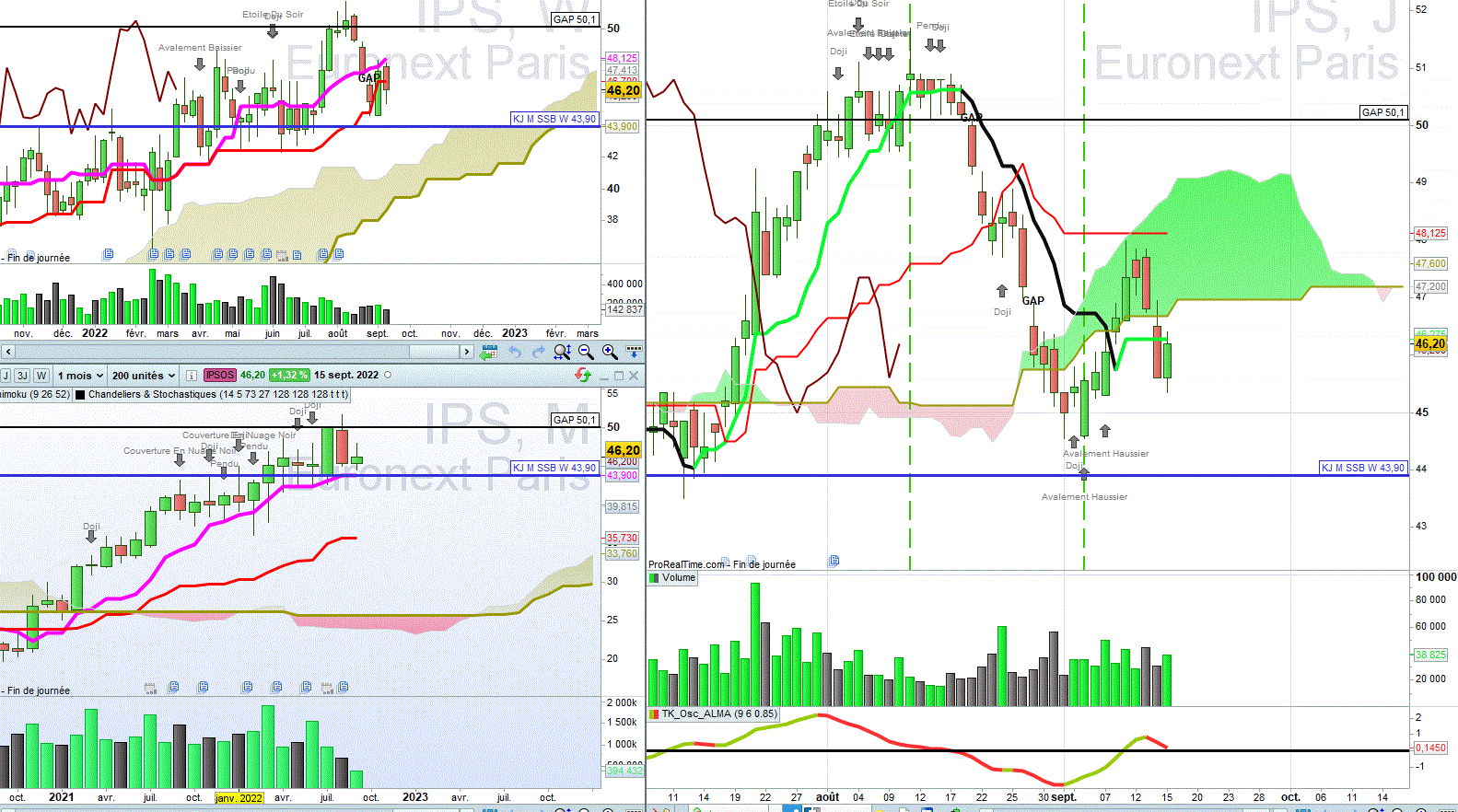The height and width of the screenshot is (812, 1458).
Task: Click the +1,32 % change badge
Action: [x=289, y=376]
